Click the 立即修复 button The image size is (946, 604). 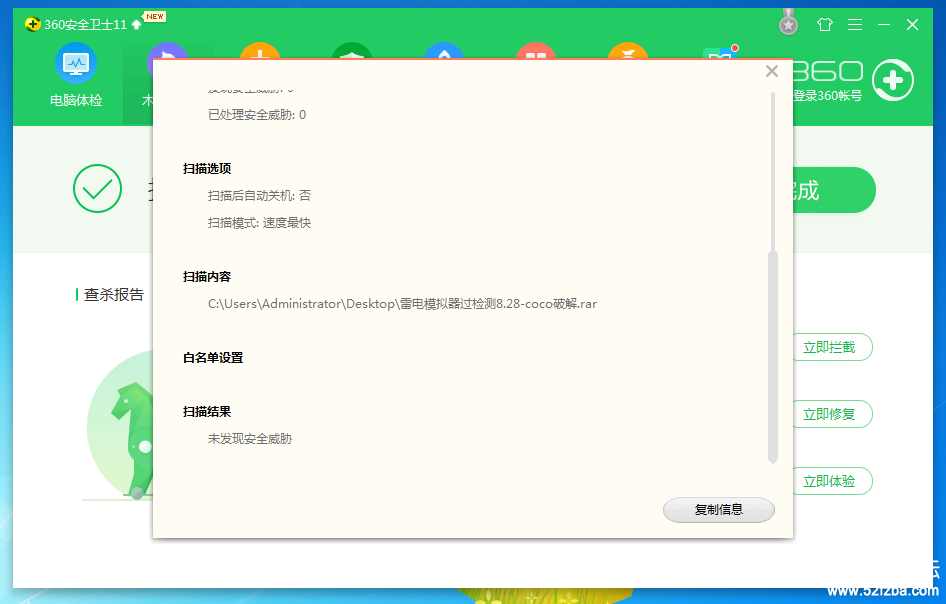point(833,414)
